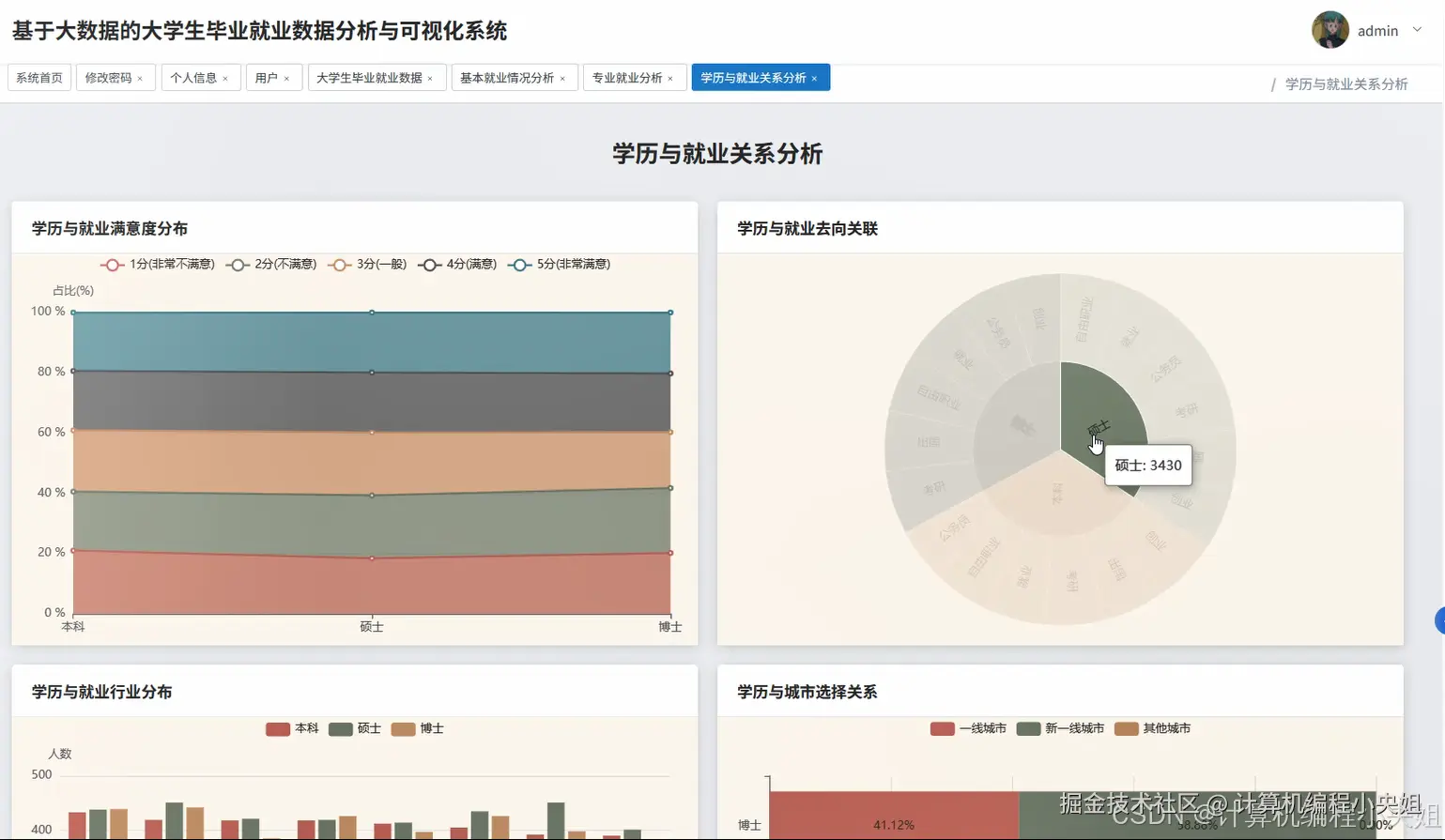
Task: Close the 个人信息 tab
Action: 225,78
